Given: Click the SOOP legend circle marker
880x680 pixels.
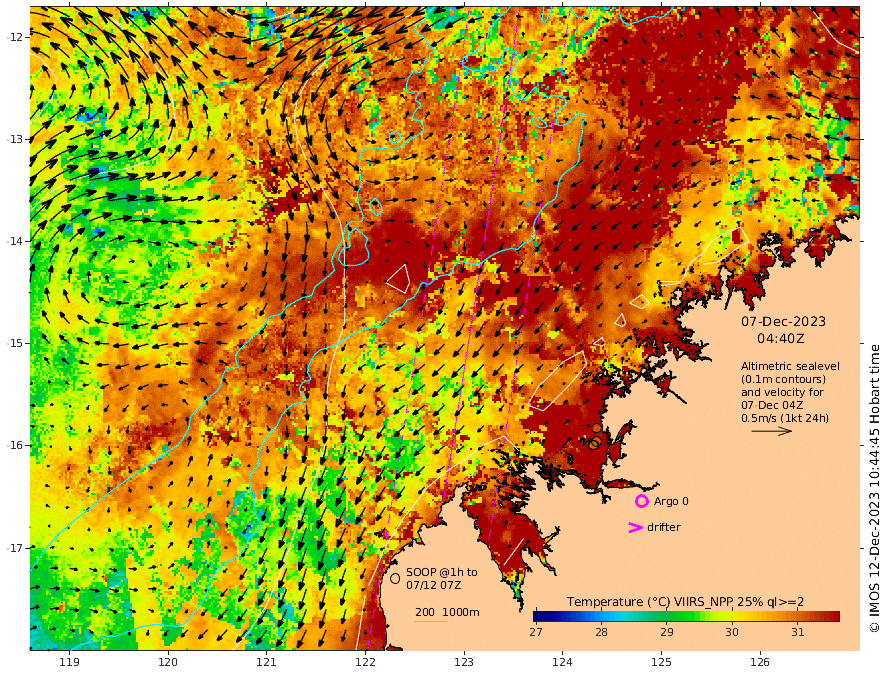Looking at the screenshot, I should [x=395, y=578].
